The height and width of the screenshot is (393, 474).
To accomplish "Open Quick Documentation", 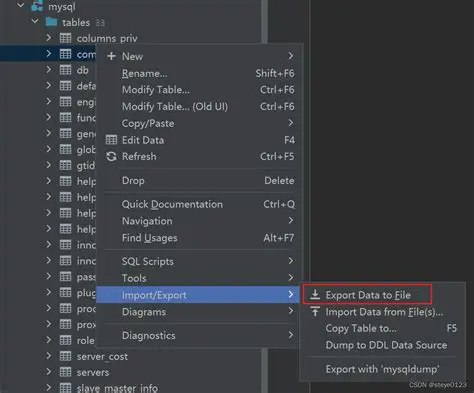I will click(199, 204).
